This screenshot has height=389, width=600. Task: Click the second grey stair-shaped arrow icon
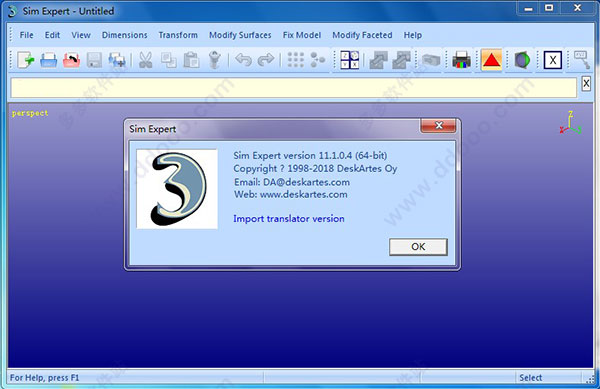(x=401, y=60)
